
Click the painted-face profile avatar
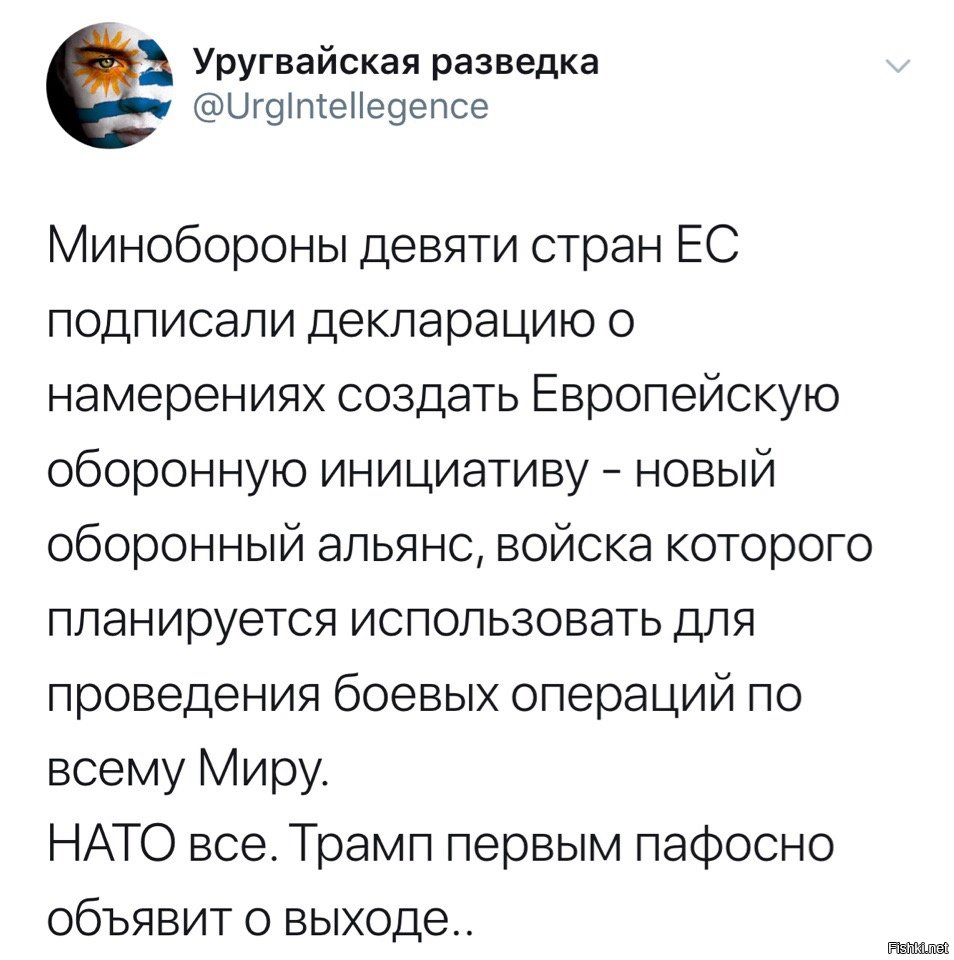click(110, 85)
